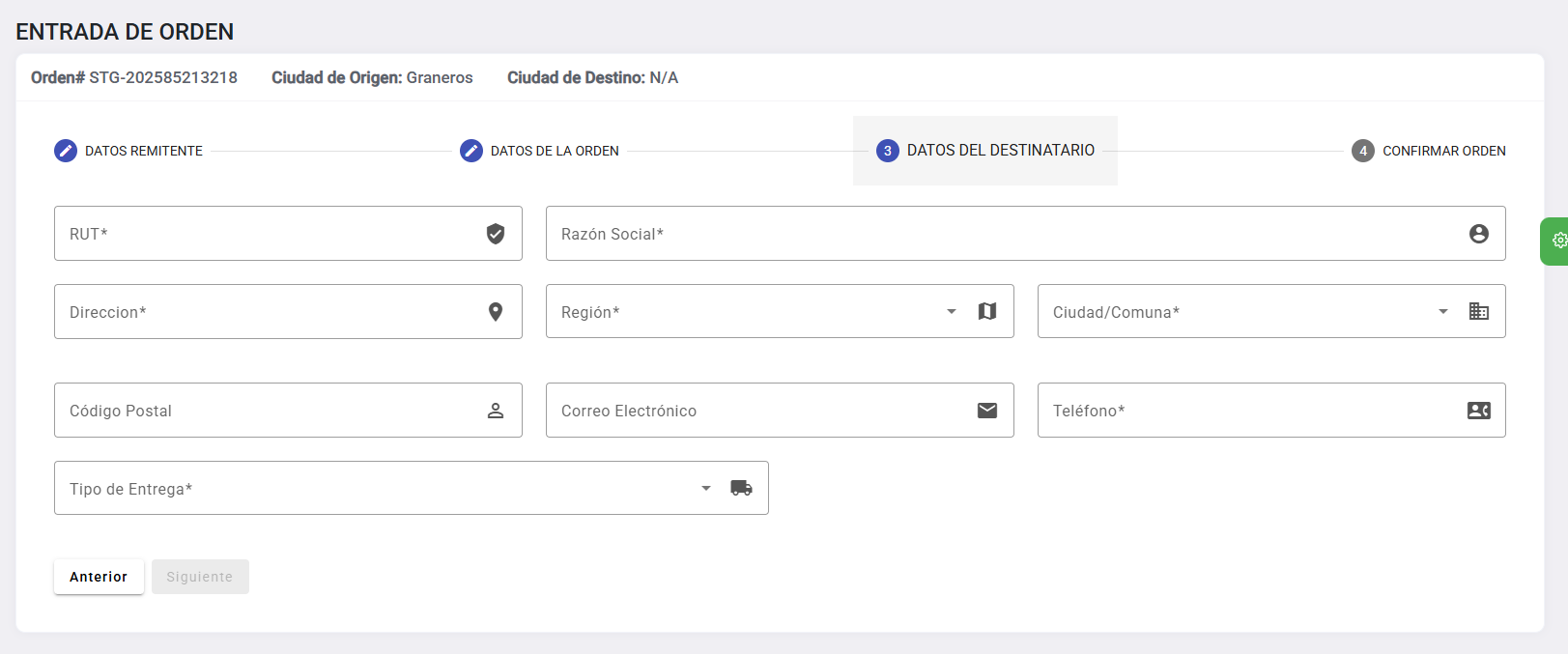This screenshot has width=1568, height=654.
Task: Open the Ciudad/Comuna dropdown list
Action: coord(1443,311)
